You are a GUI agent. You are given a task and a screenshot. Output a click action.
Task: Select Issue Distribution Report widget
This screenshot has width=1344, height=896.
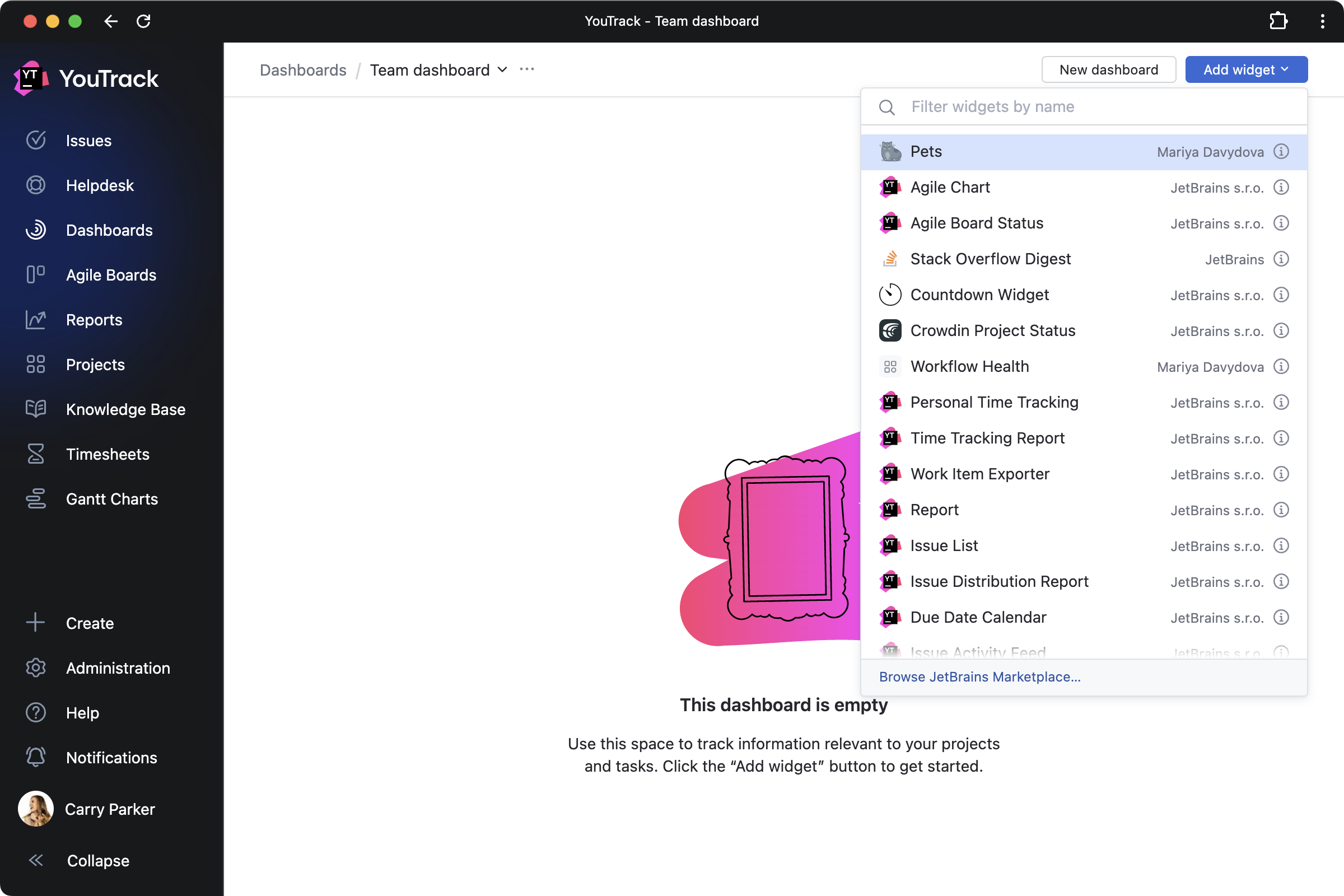(1000, 581)
